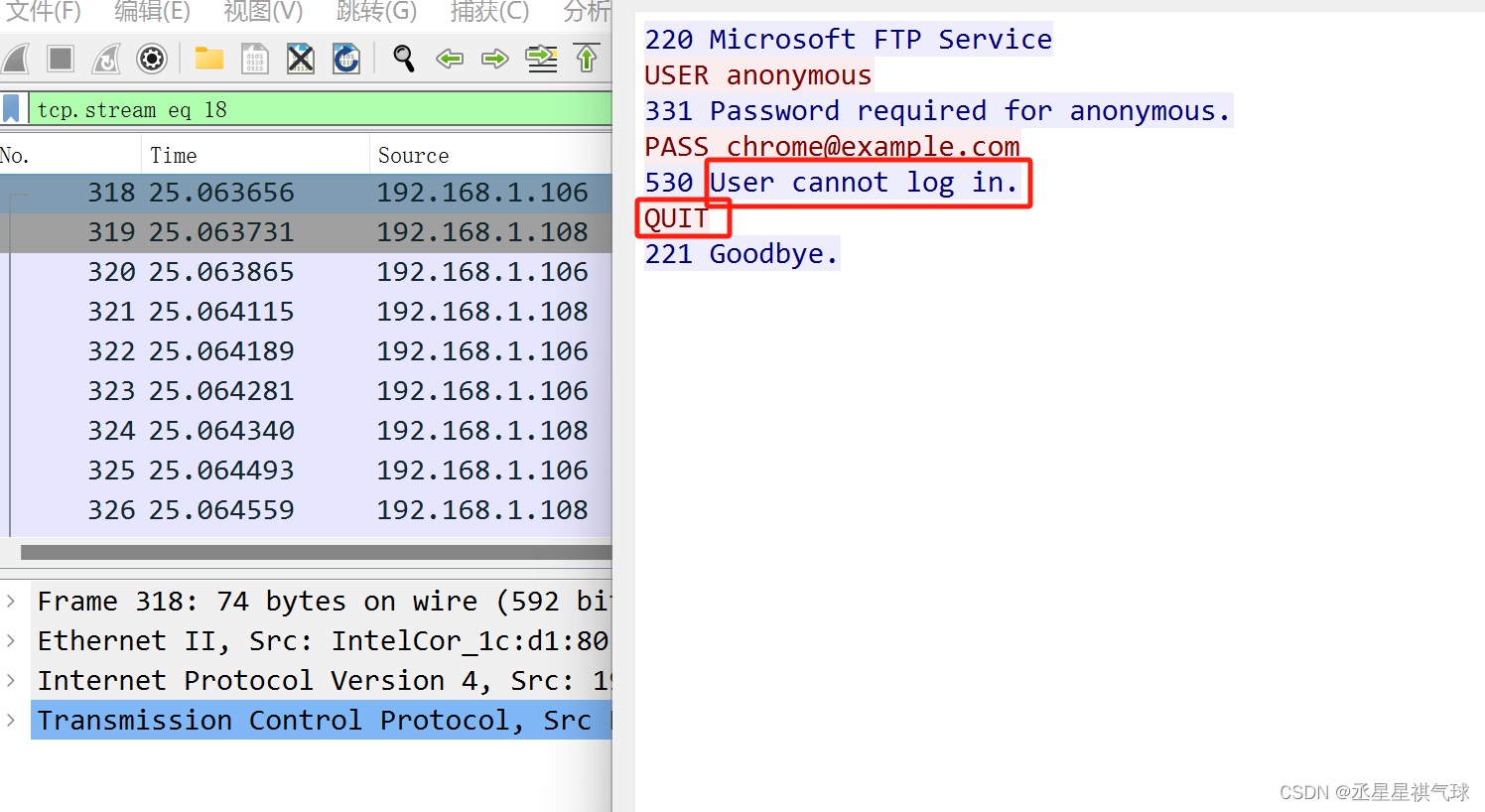Image resolution: width=1485 pixels, height=812 pixels.
Task: Reload the capture file
Action: (x=345, y=59)
